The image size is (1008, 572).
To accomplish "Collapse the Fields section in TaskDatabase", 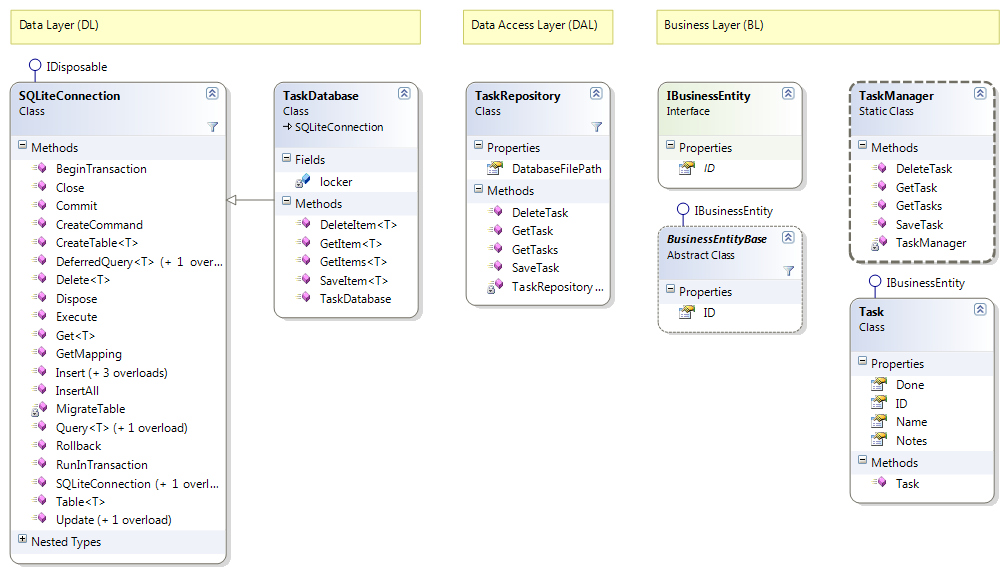I will [286, 159].
